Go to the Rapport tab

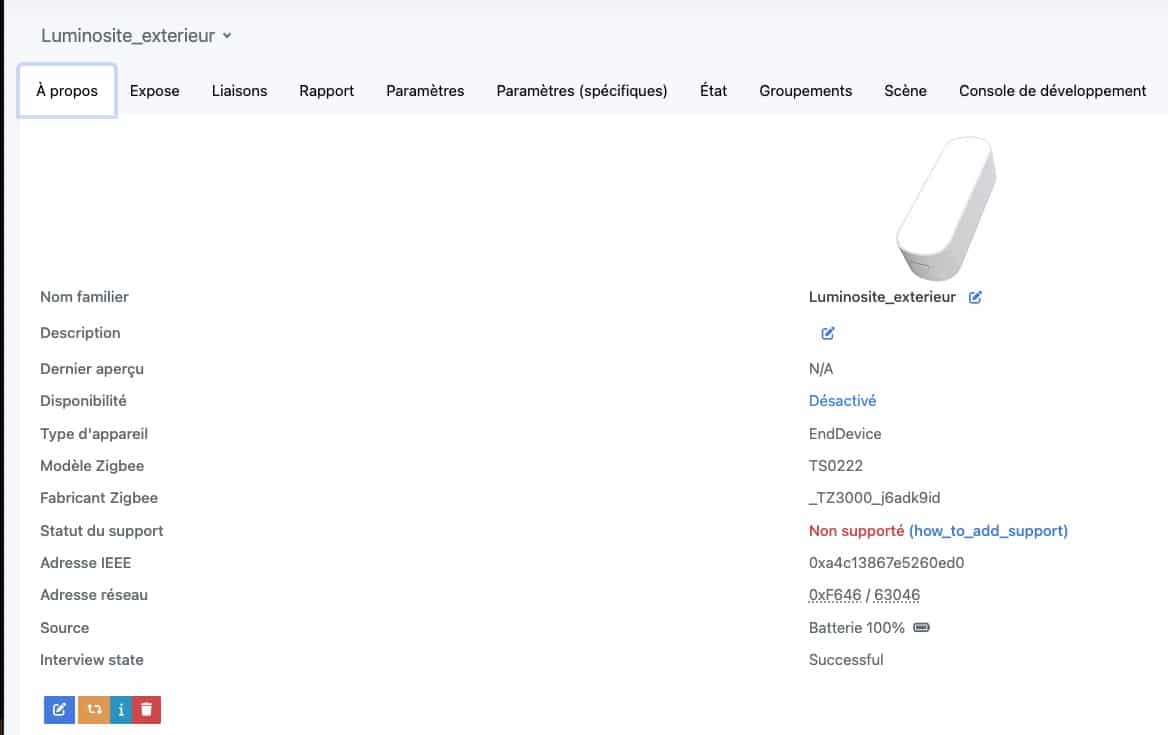pos(327,91)
